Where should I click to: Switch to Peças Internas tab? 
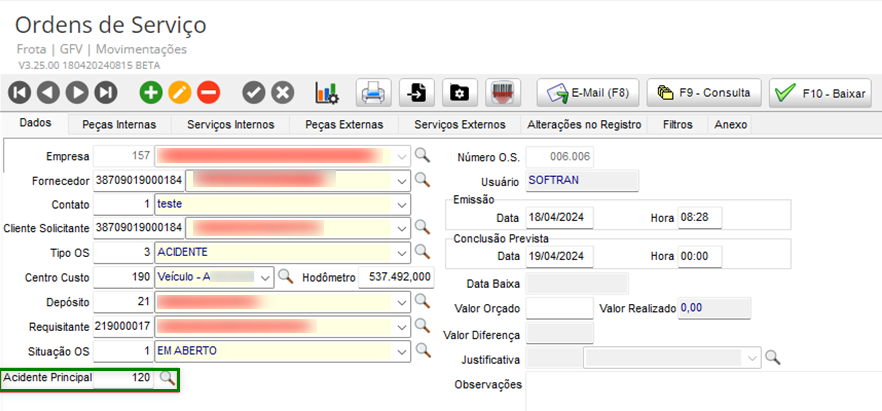(x=119, y=124)
